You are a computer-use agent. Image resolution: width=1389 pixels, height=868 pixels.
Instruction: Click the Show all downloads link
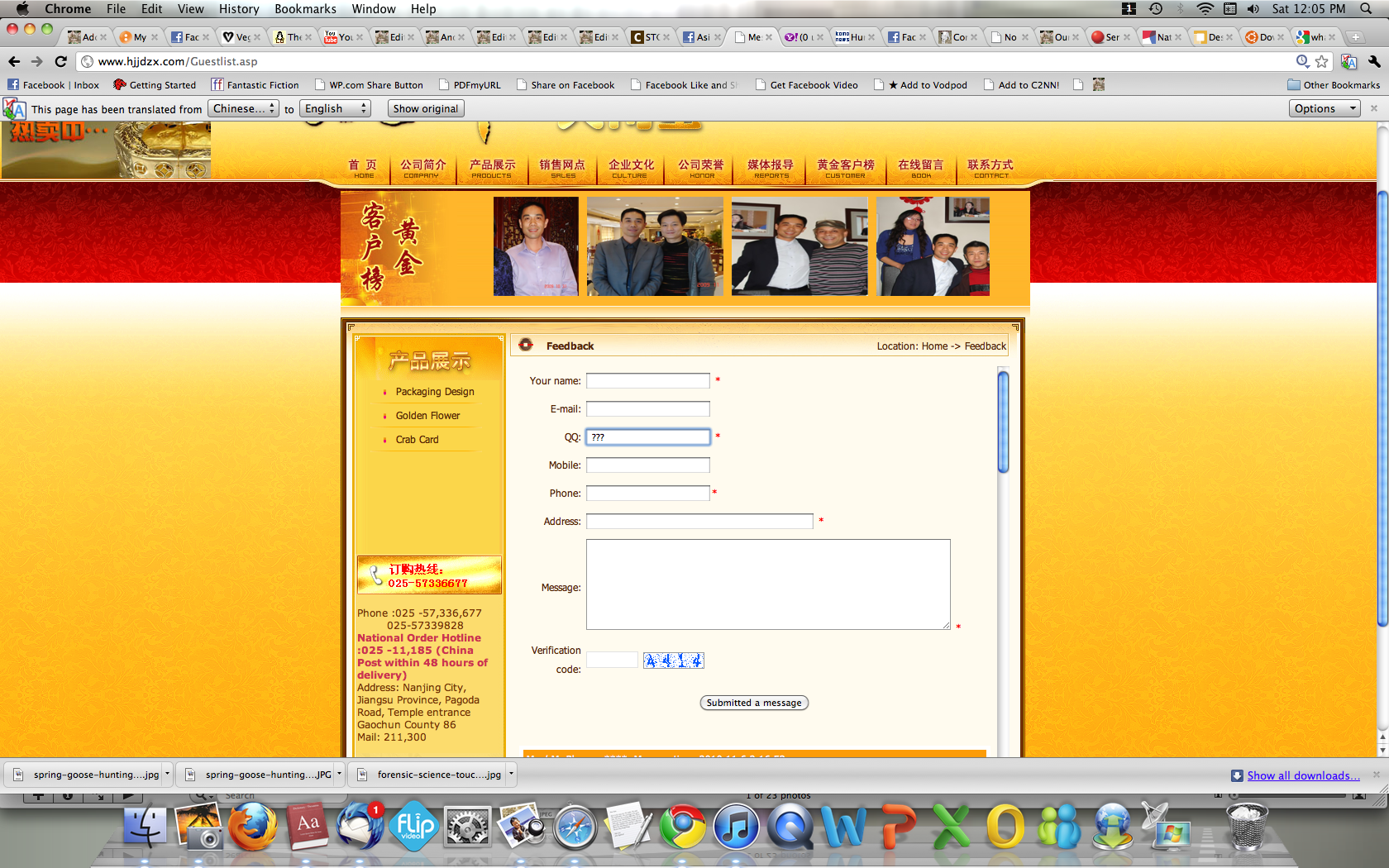coord(1303,775)
